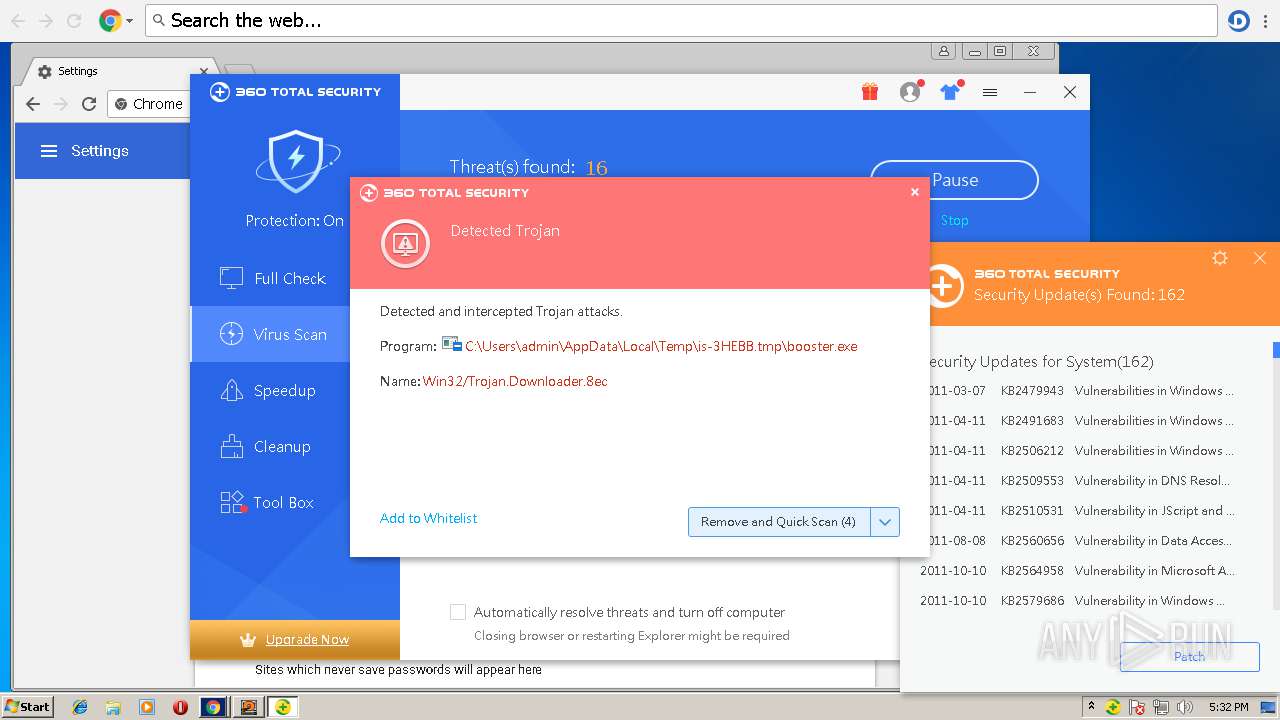Screen dimensions: 1280x720
Task: Reload the Chrome Settings page
Action: [x=89, y=104]
